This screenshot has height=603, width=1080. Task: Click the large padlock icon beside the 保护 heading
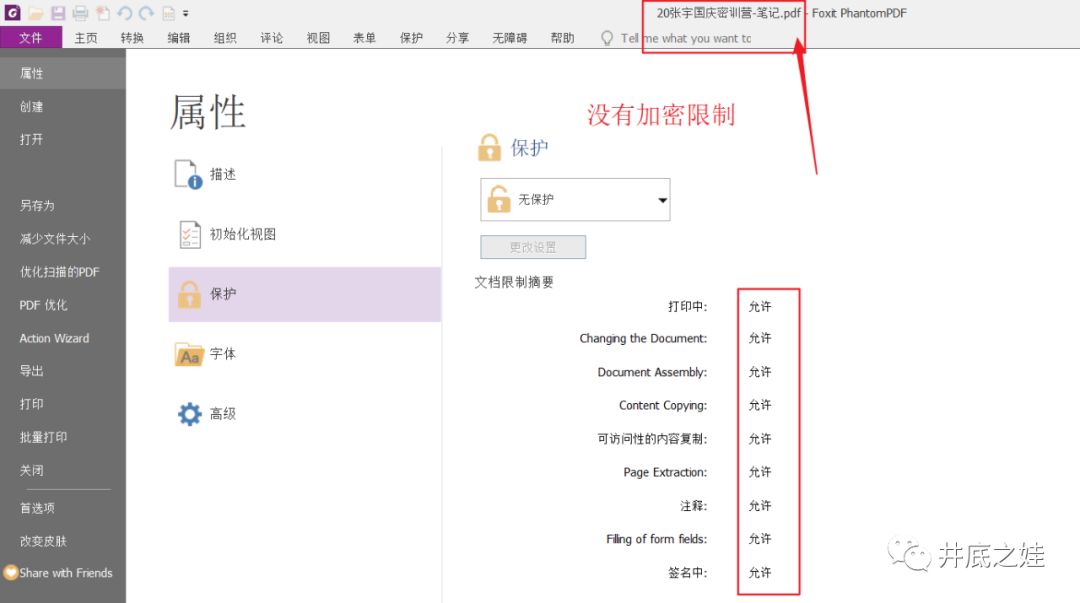[x=489, y=147]
